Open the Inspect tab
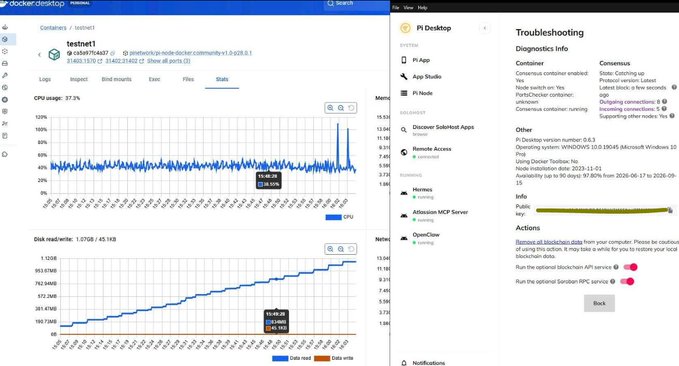Image resolution: width=679 pixels, height=366 pixels. [79, 79]
